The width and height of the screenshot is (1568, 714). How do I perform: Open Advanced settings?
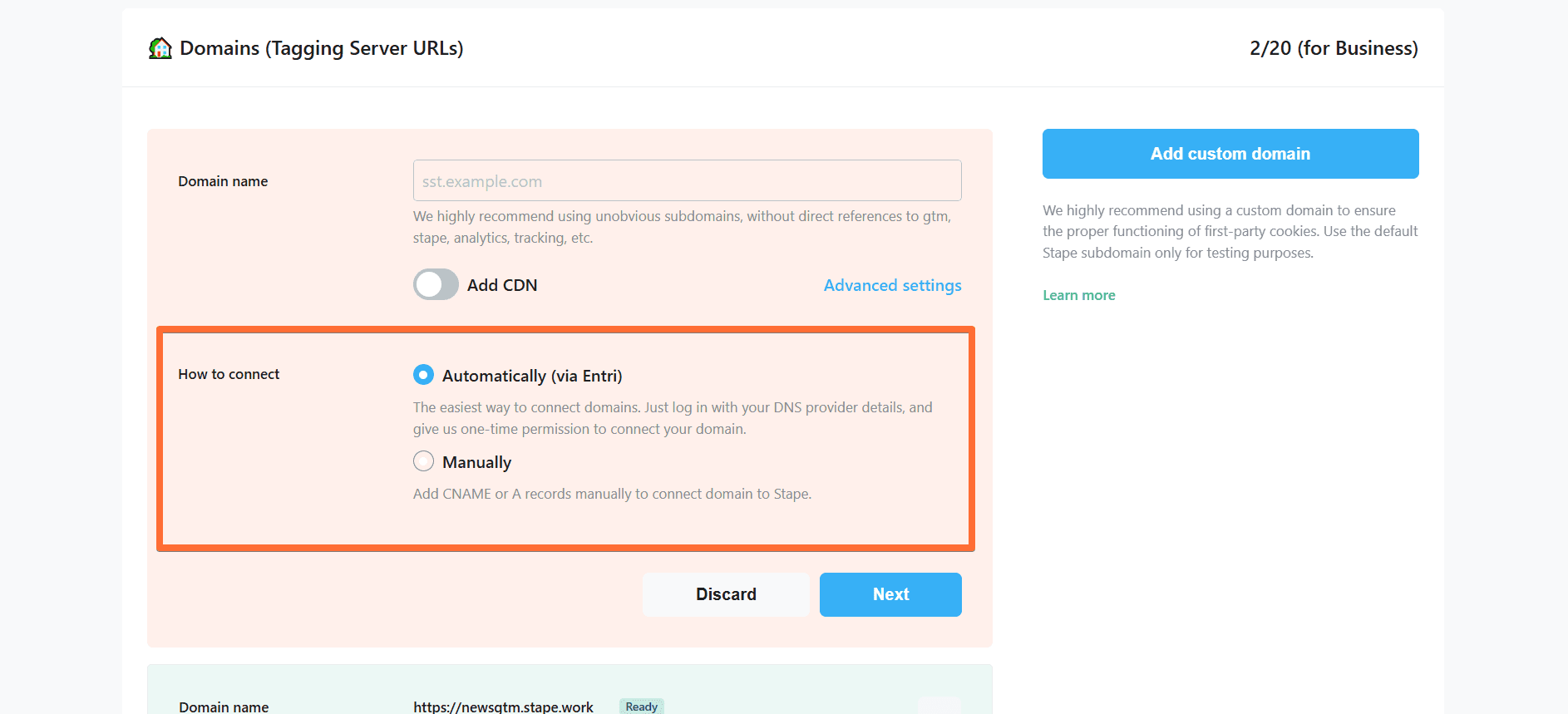coord(892,285)
